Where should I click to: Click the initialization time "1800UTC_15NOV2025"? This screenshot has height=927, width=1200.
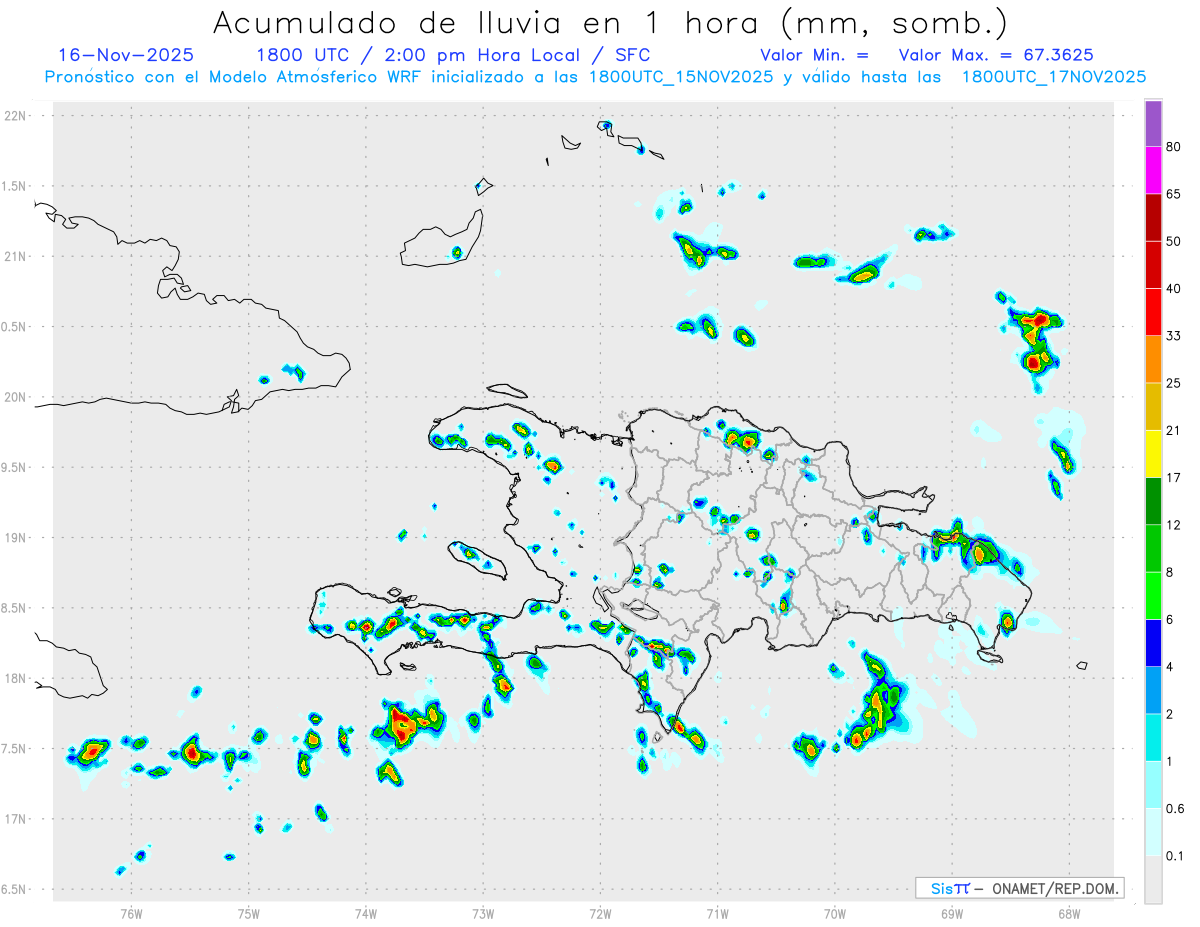[x=681, y=77]
